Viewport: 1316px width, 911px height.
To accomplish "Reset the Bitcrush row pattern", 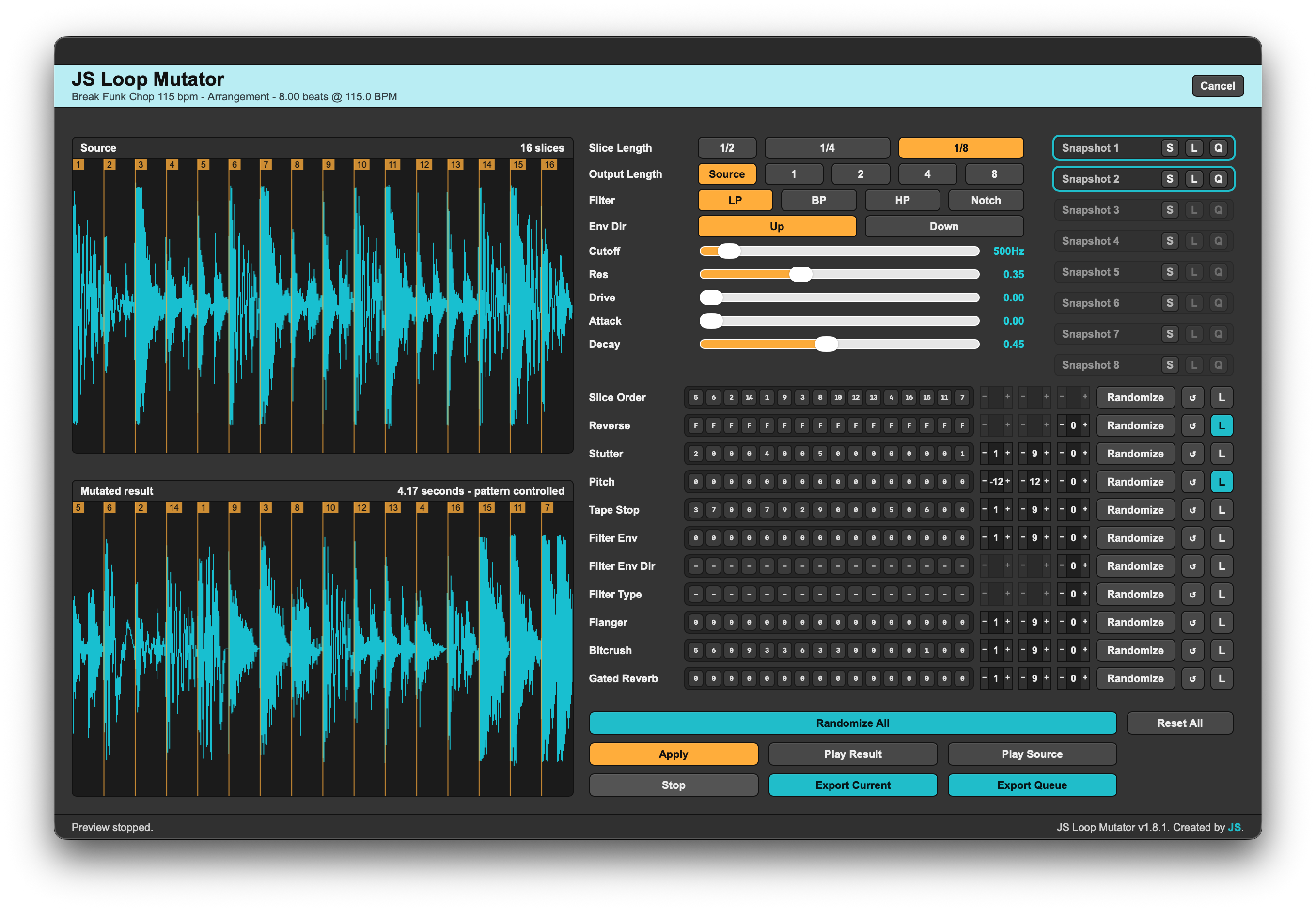I will [1192, 651].
